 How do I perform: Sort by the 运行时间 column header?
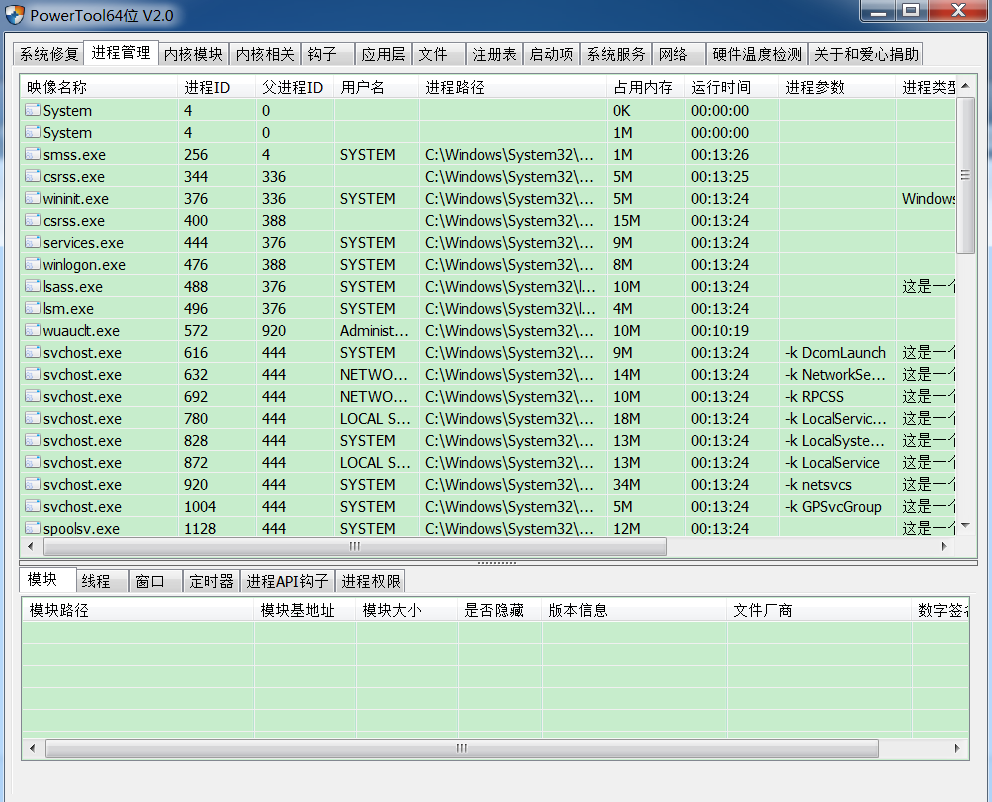(732, 87)
